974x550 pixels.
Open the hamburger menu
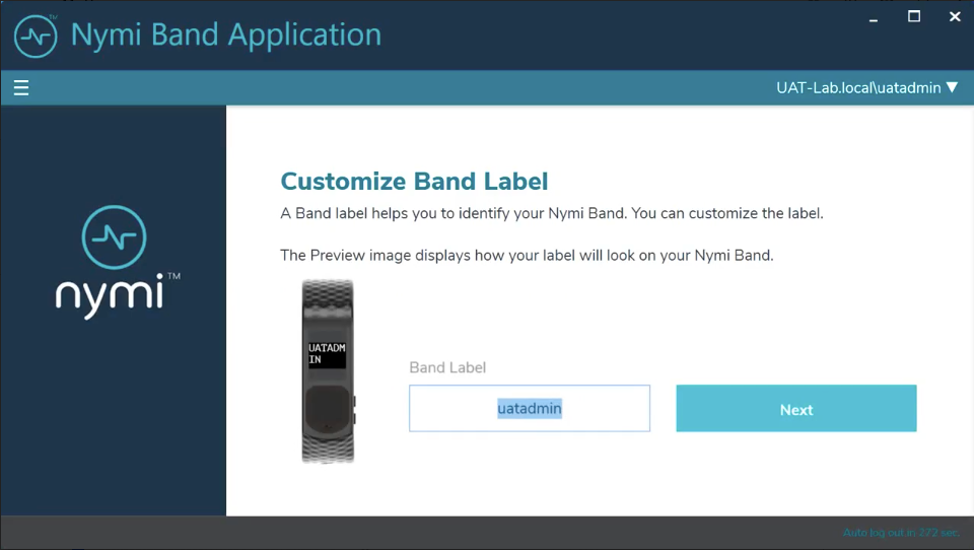point(21,88)
